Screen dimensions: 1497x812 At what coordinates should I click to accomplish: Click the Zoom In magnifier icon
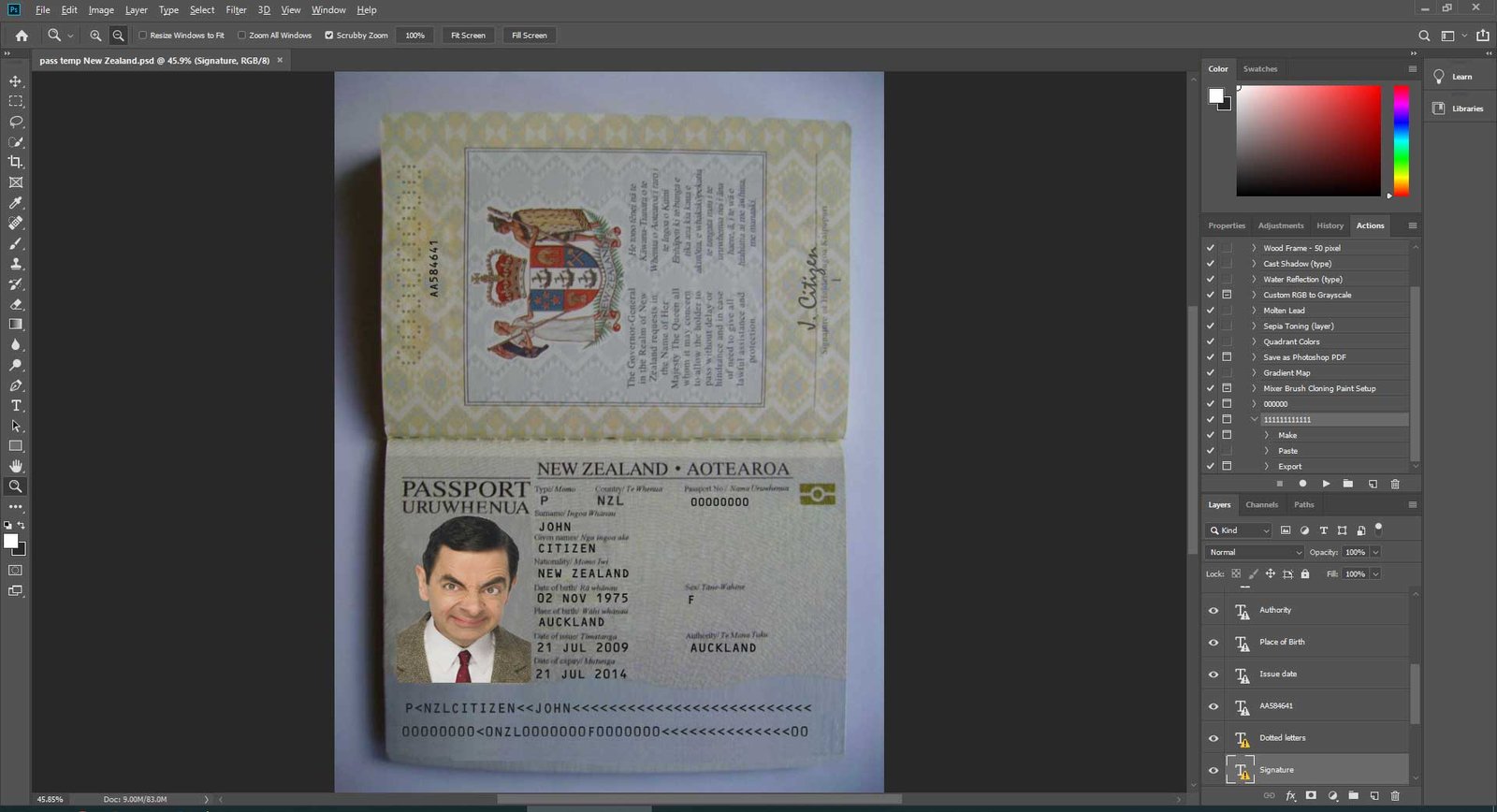(x=95, y=36)
